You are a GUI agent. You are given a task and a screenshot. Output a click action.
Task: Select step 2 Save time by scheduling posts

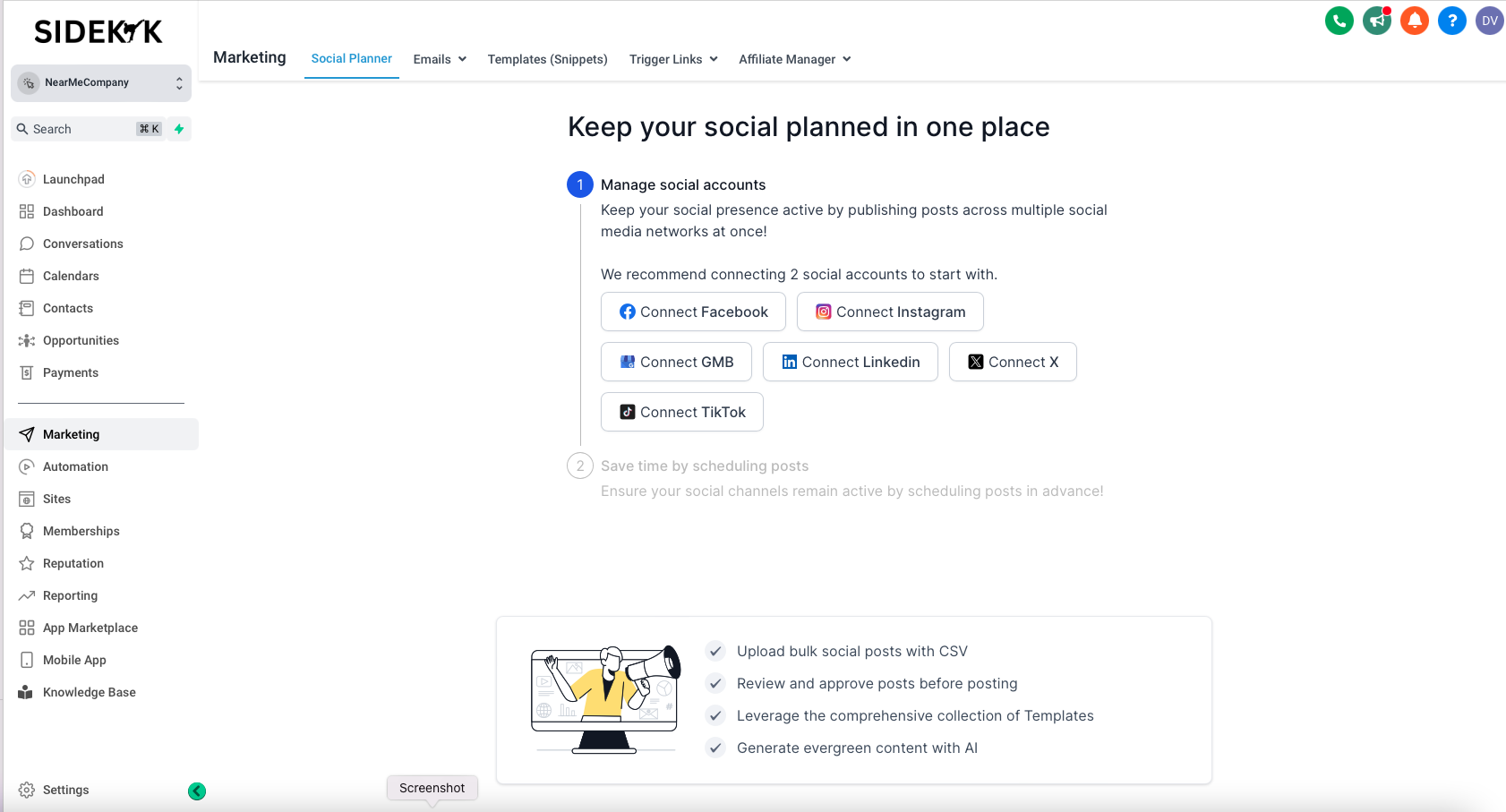[704, 466]
